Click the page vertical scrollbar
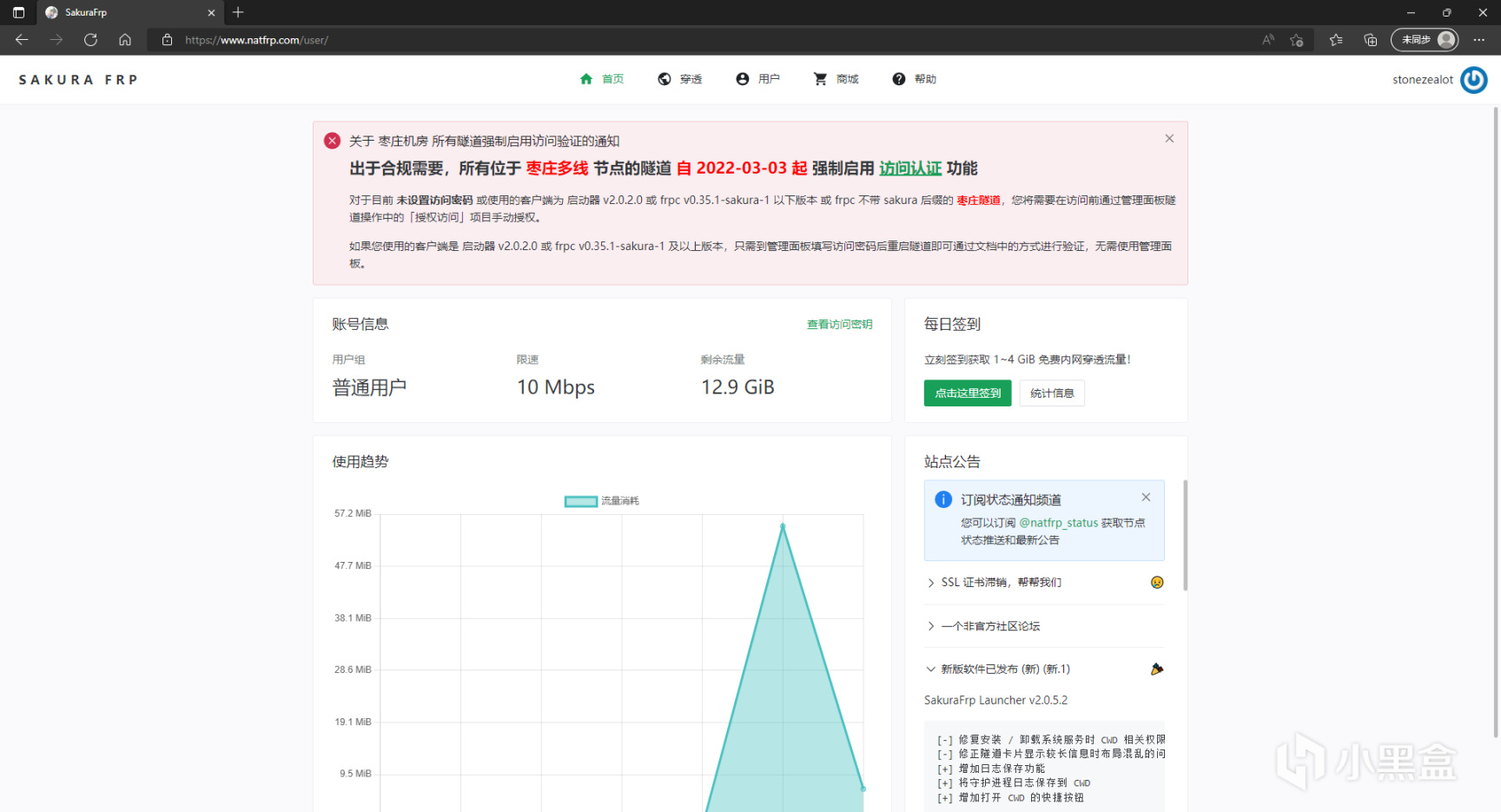Screen dimensions: 1501x812 [x=1496, y=423]
